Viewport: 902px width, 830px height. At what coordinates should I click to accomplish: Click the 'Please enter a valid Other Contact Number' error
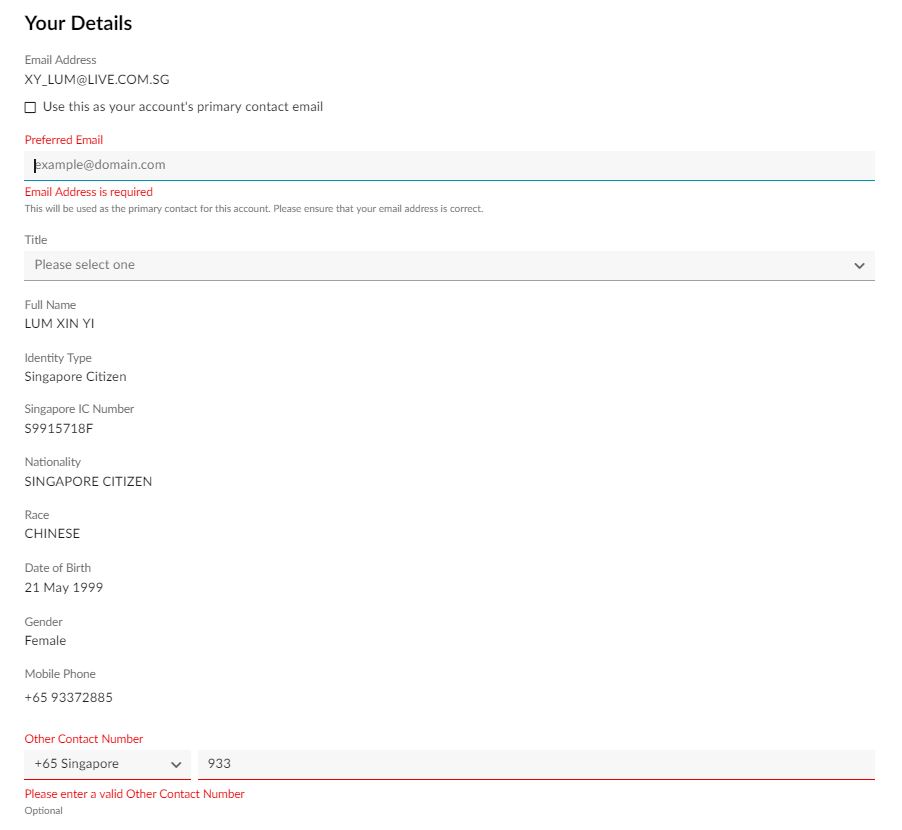135,794
